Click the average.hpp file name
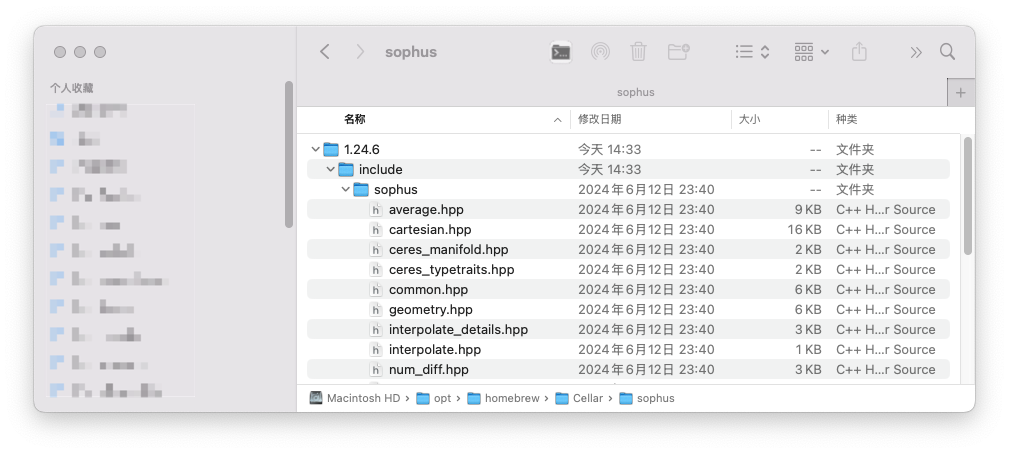 tap(426, 210)
